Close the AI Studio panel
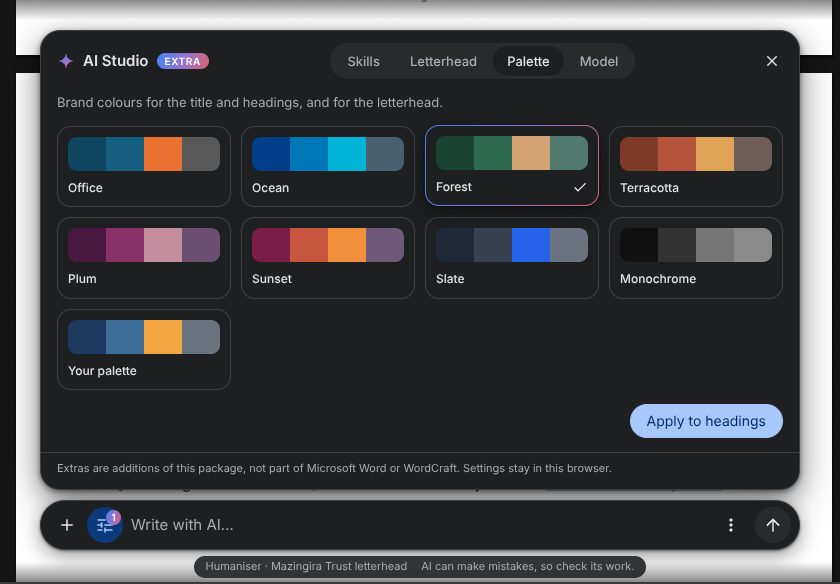The width and height of the screenshot is (840, 584). click(x=771, y=61)
